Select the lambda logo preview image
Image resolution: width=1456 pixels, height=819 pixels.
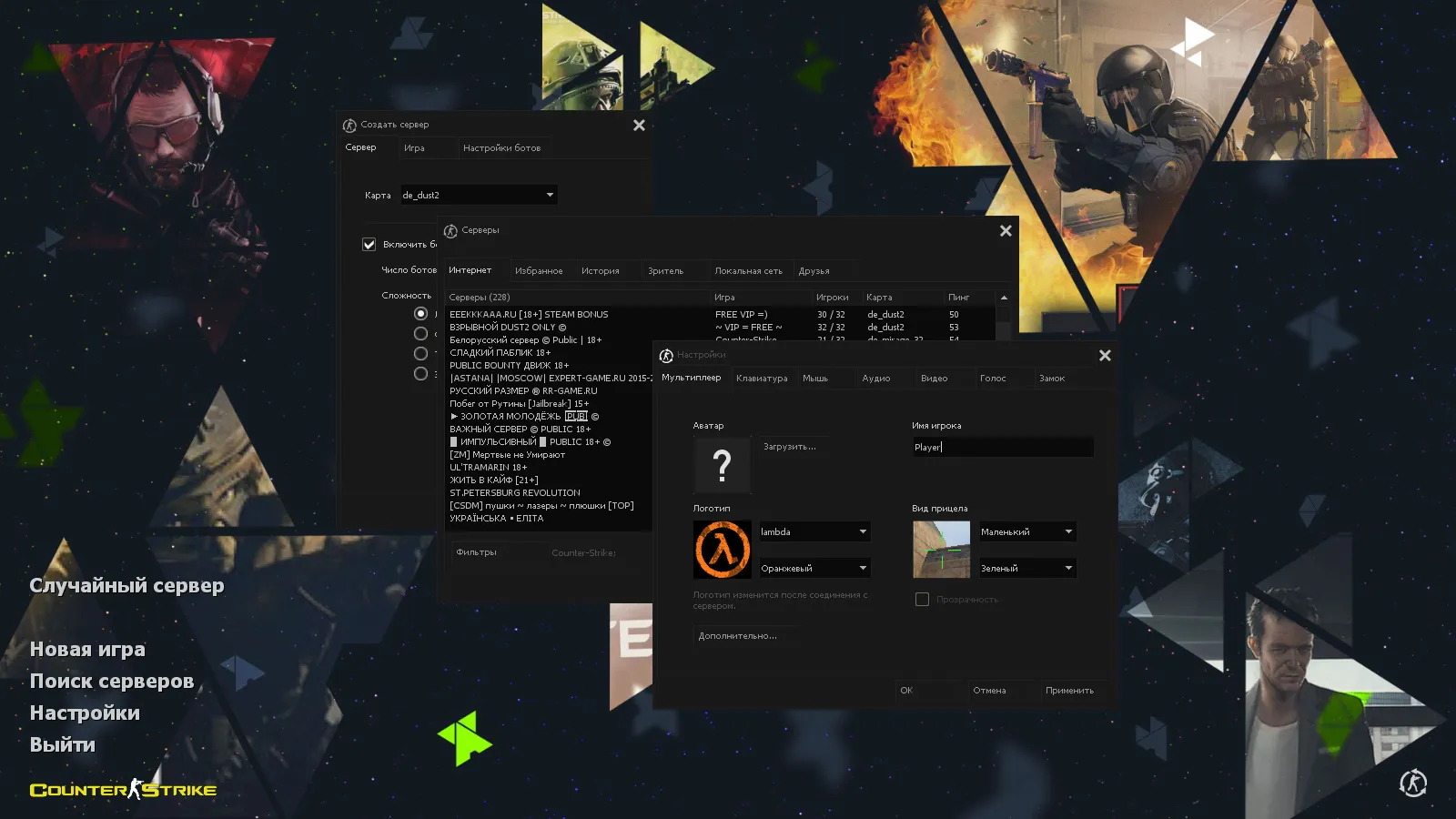(722, 549)
